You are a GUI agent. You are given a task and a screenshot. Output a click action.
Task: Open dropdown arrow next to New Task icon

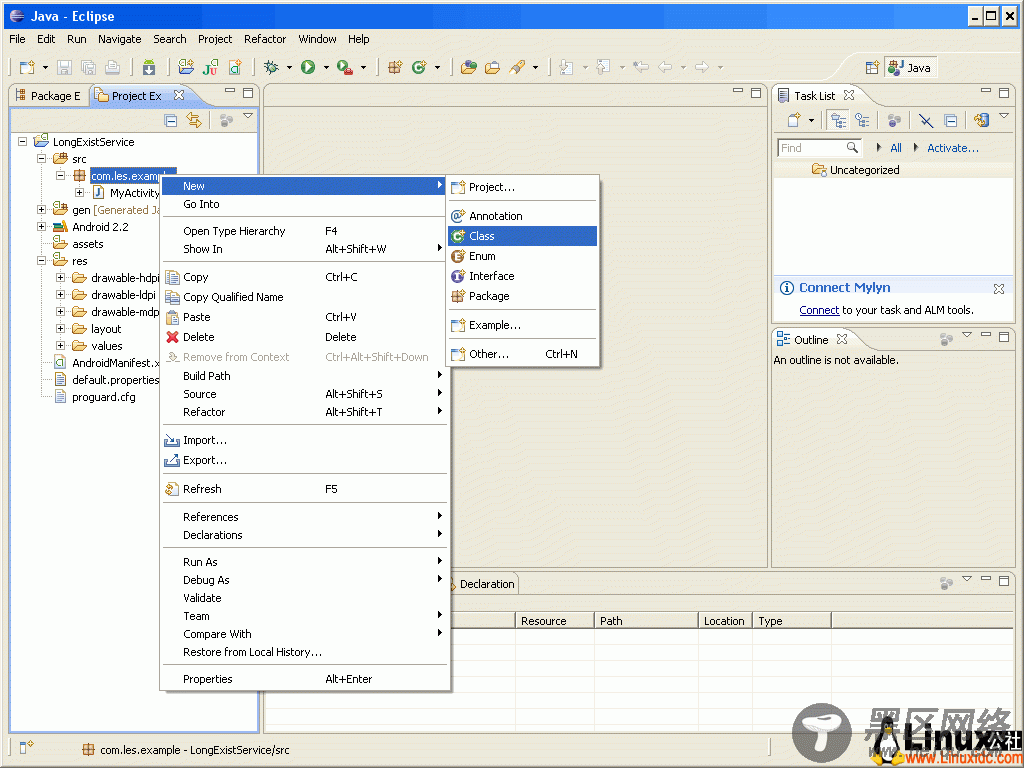(811, 120)
